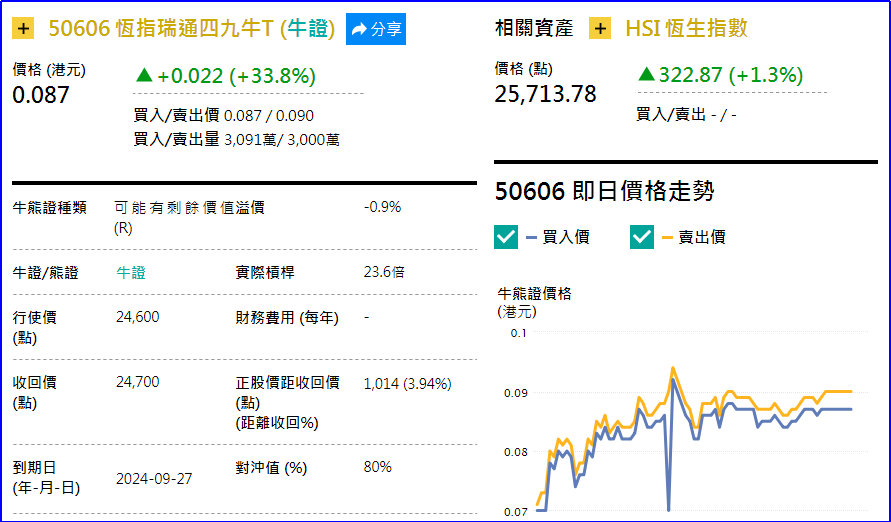The image size is (891, 522).
Task: Click the blue 買入價 legend line
Action: [531, 237]
